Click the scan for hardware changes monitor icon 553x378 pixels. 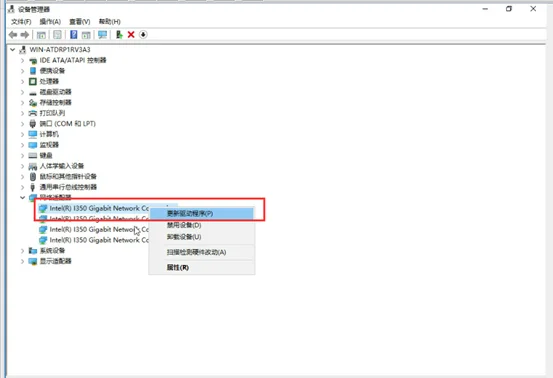point(102,35)
